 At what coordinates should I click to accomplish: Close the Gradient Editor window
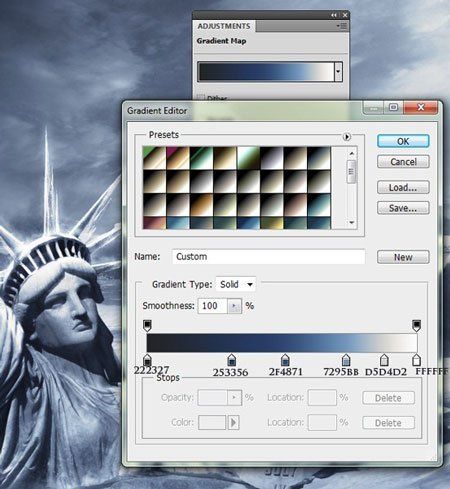point(421,107)
